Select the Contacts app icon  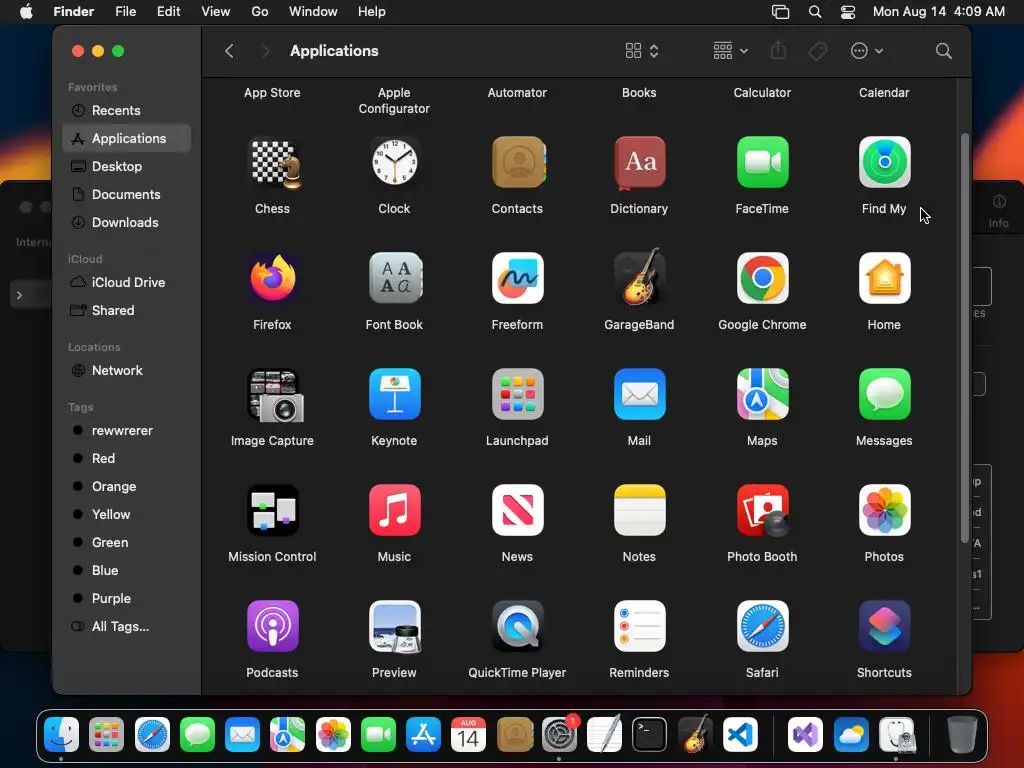(517, 163)
